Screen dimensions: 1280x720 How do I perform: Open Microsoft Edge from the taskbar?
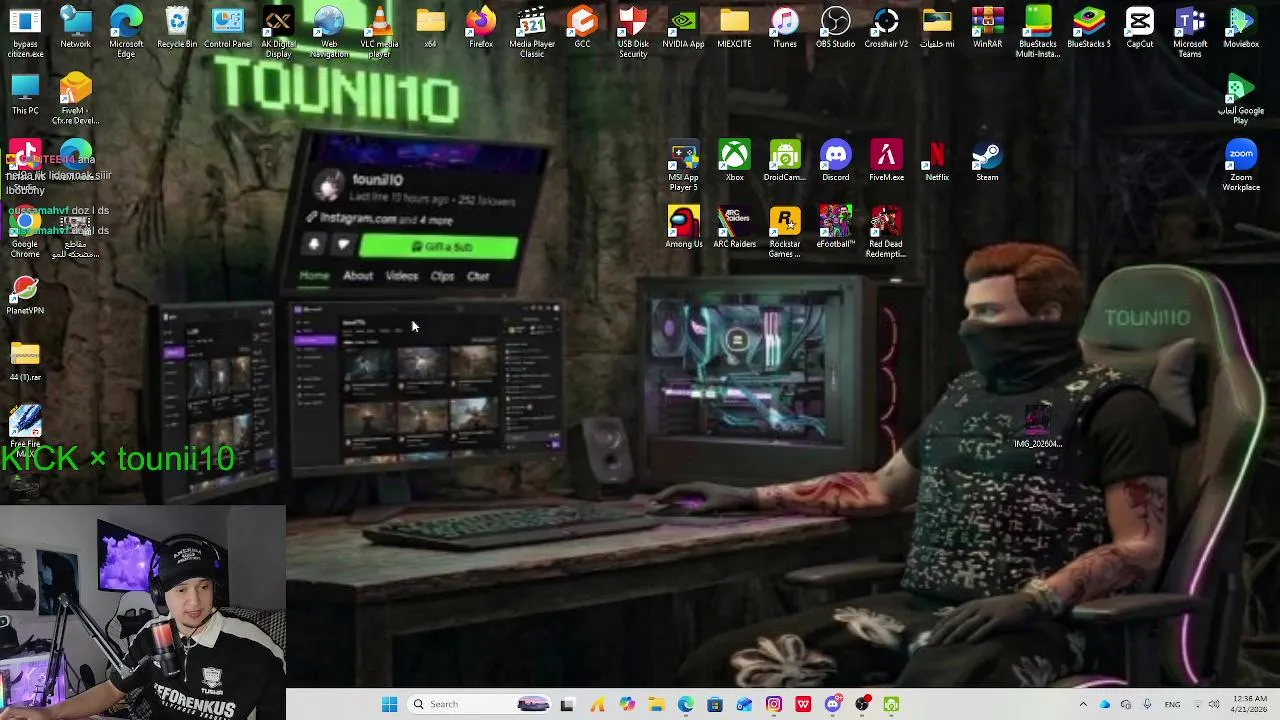pyautogui.click(x=685, y=704)
